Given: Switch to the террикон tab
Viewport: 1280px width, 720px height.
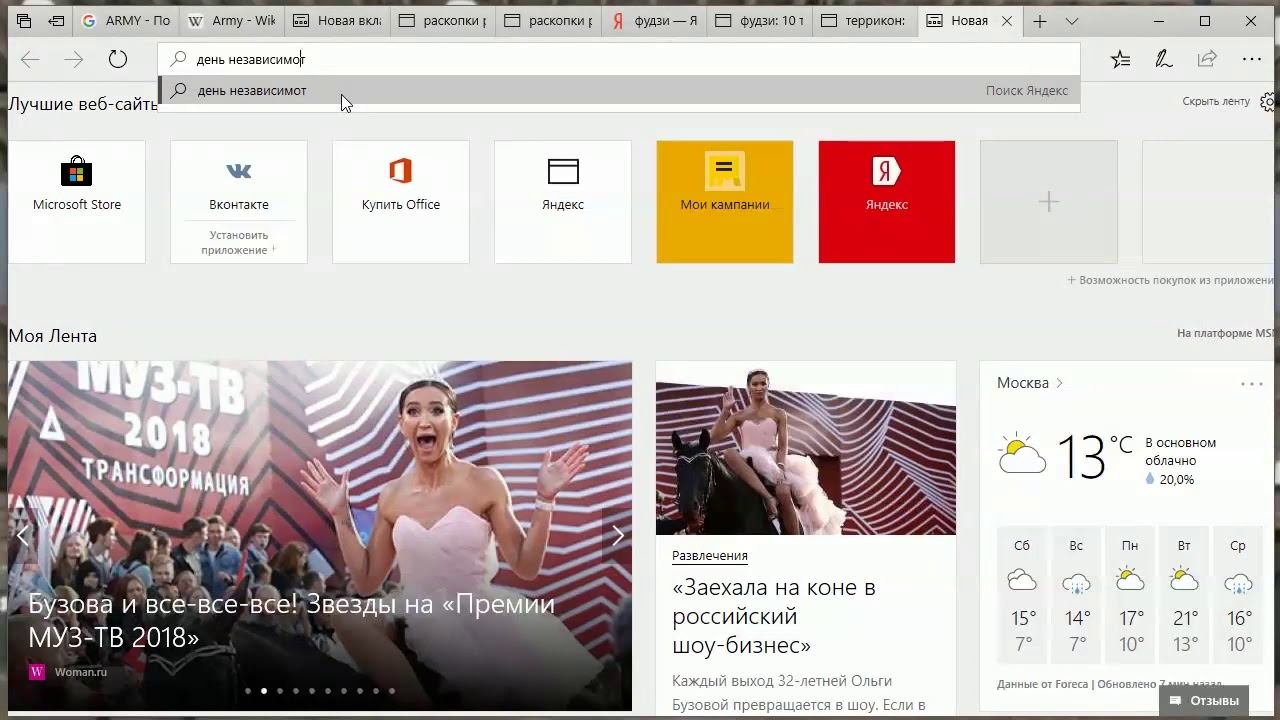Looking at the screenshot, I should [867, 21].
